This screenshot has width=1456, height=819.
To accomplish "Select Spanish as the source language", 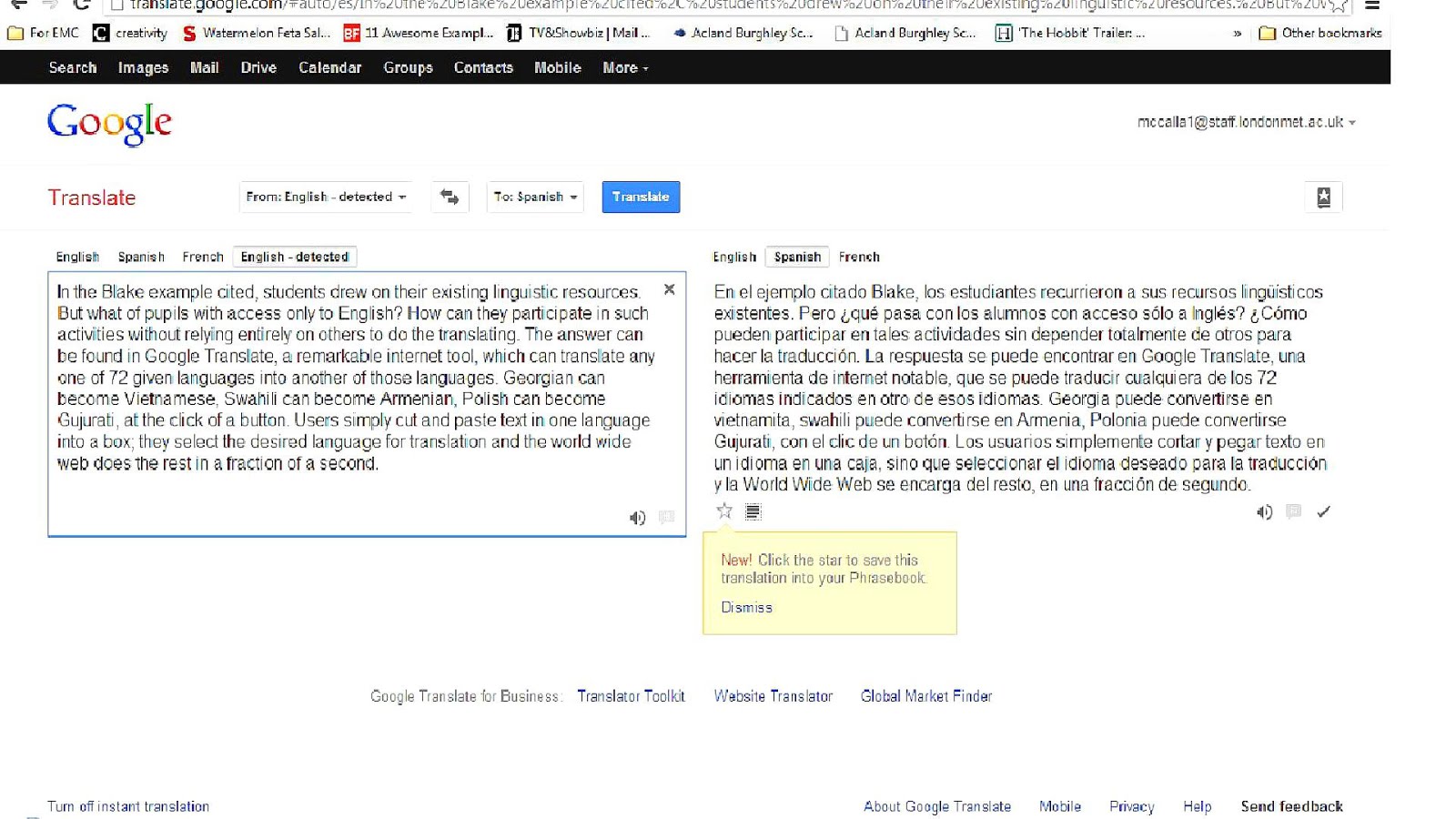I will pyautogui.click(x=141, y=257).
